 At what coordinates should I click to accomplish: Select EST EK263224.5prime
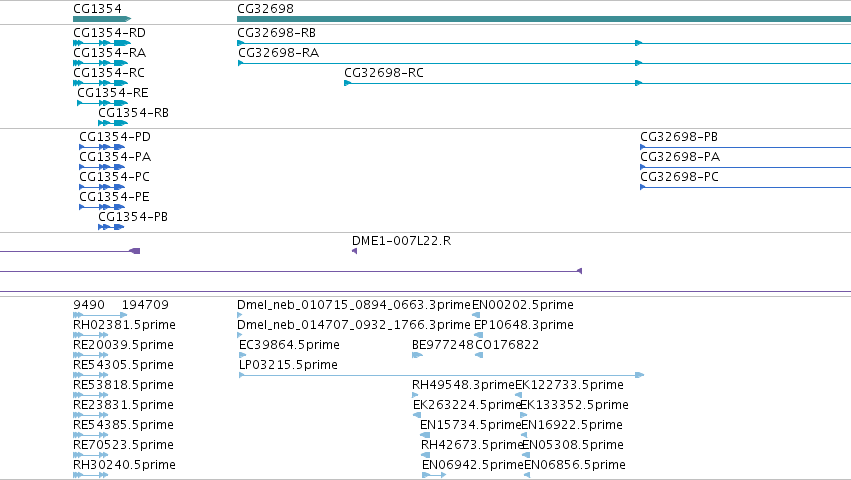click(x=467, y=406)
